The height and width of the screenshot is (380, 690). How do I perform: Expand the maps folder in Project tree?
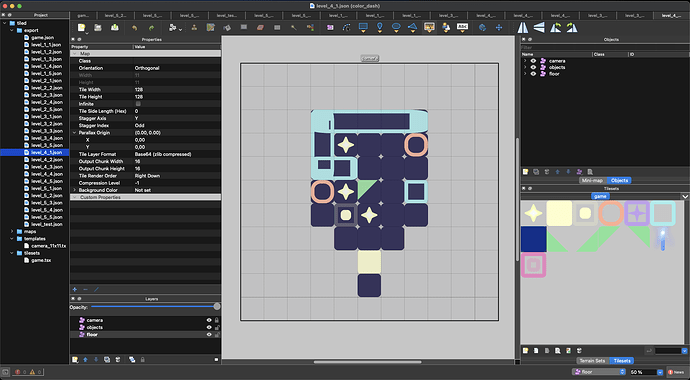[12, 231]
